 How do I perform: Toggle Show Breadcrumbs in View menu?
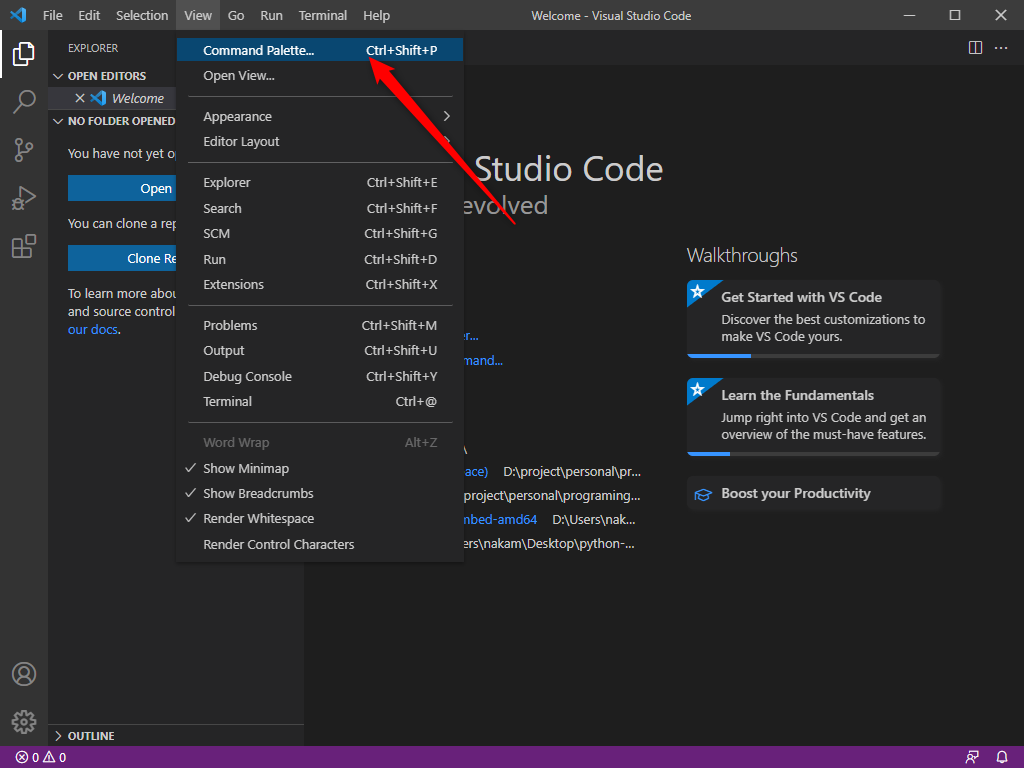click(x=320, y=494)
